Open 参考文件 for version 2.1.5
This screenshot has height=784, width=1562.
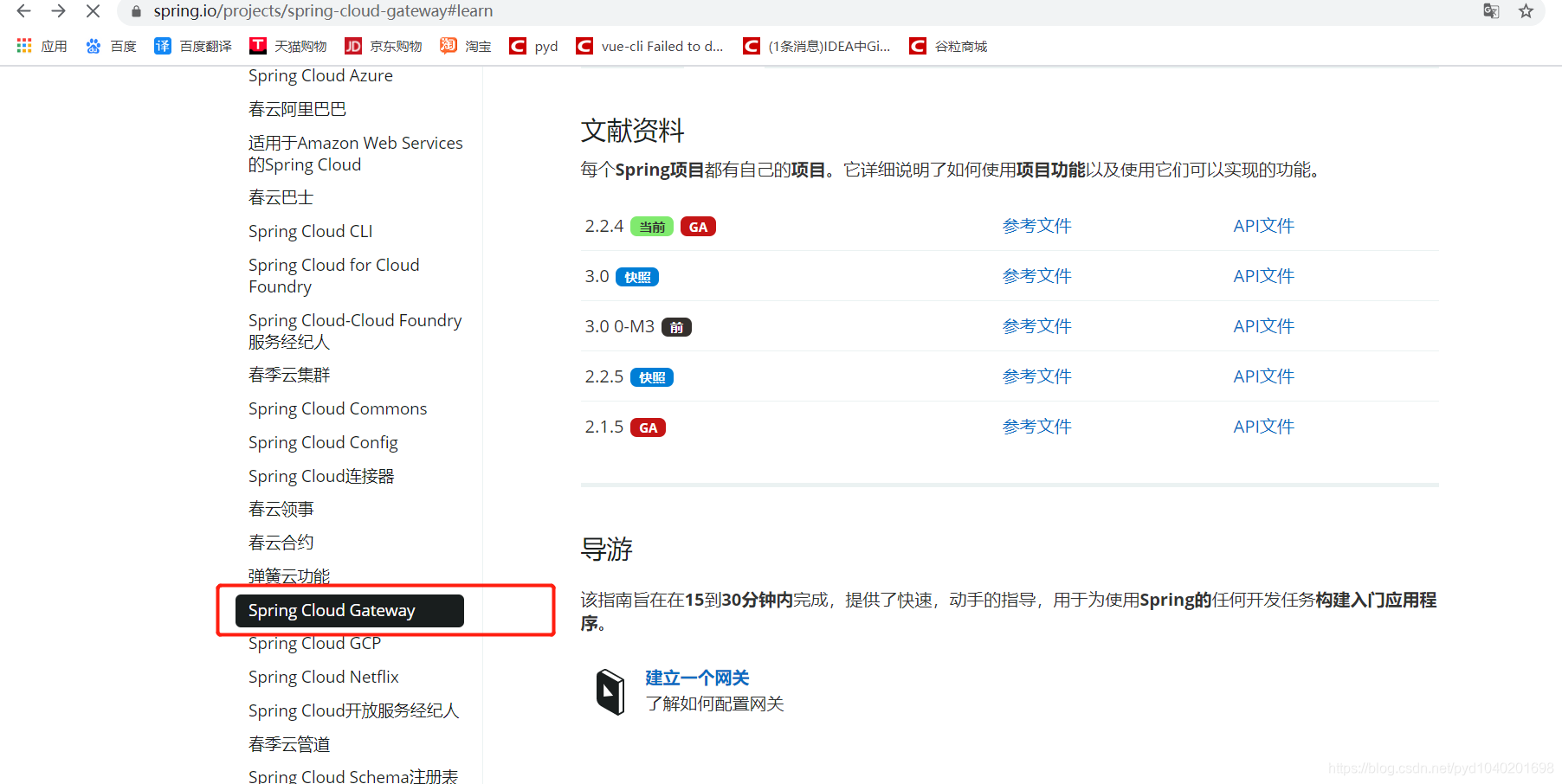[1037, 427]
